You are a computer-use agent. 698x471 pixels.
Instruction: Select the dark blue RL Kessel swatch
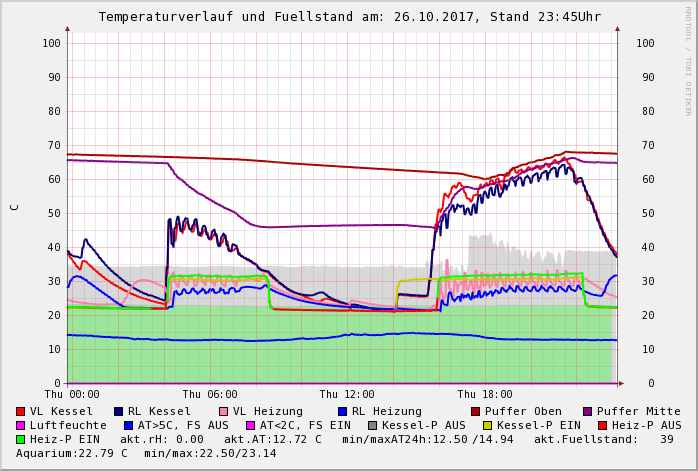coord(118,411)
